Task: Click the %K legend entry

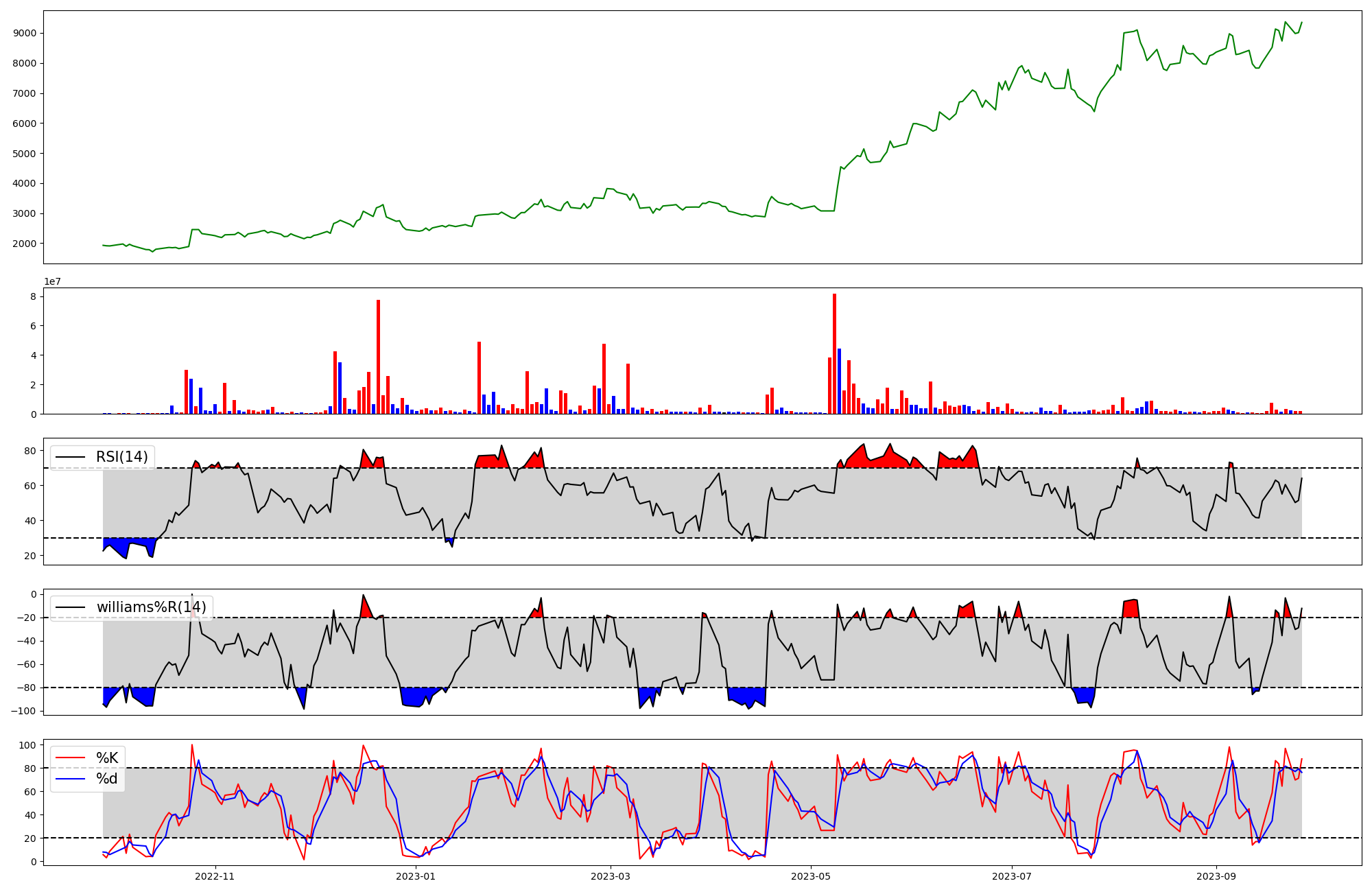Action: (x=107, y=758)
